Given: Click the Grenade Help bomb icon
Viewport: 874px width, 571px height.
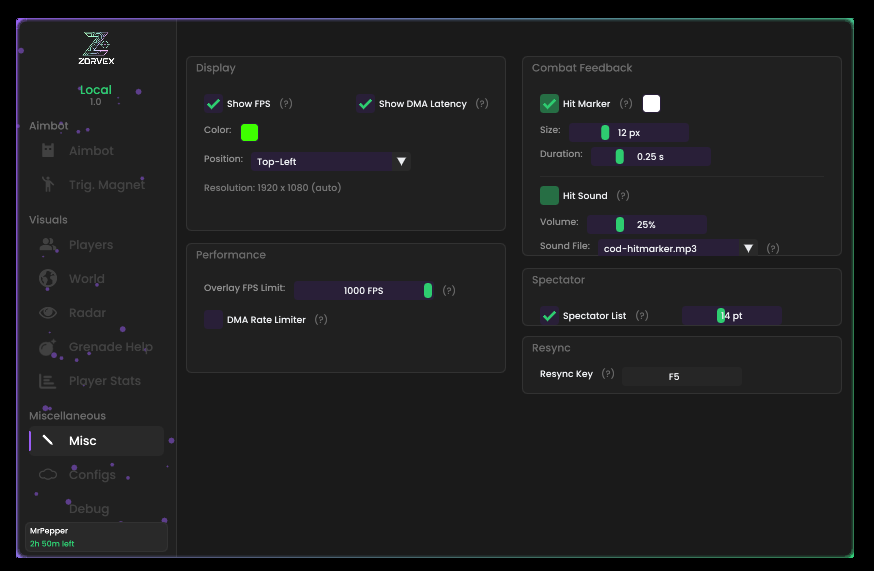Looking at the screenshot, I should tap(48, 347).
